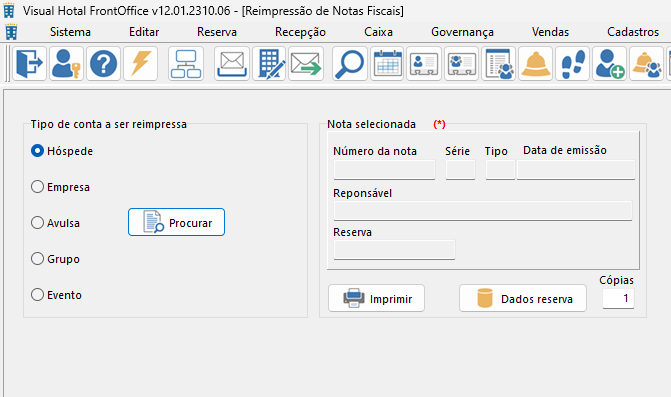This screenshot has height=397, width=671.
Task: Click the envelope with green arrow icon
Action: coord(306,64)
